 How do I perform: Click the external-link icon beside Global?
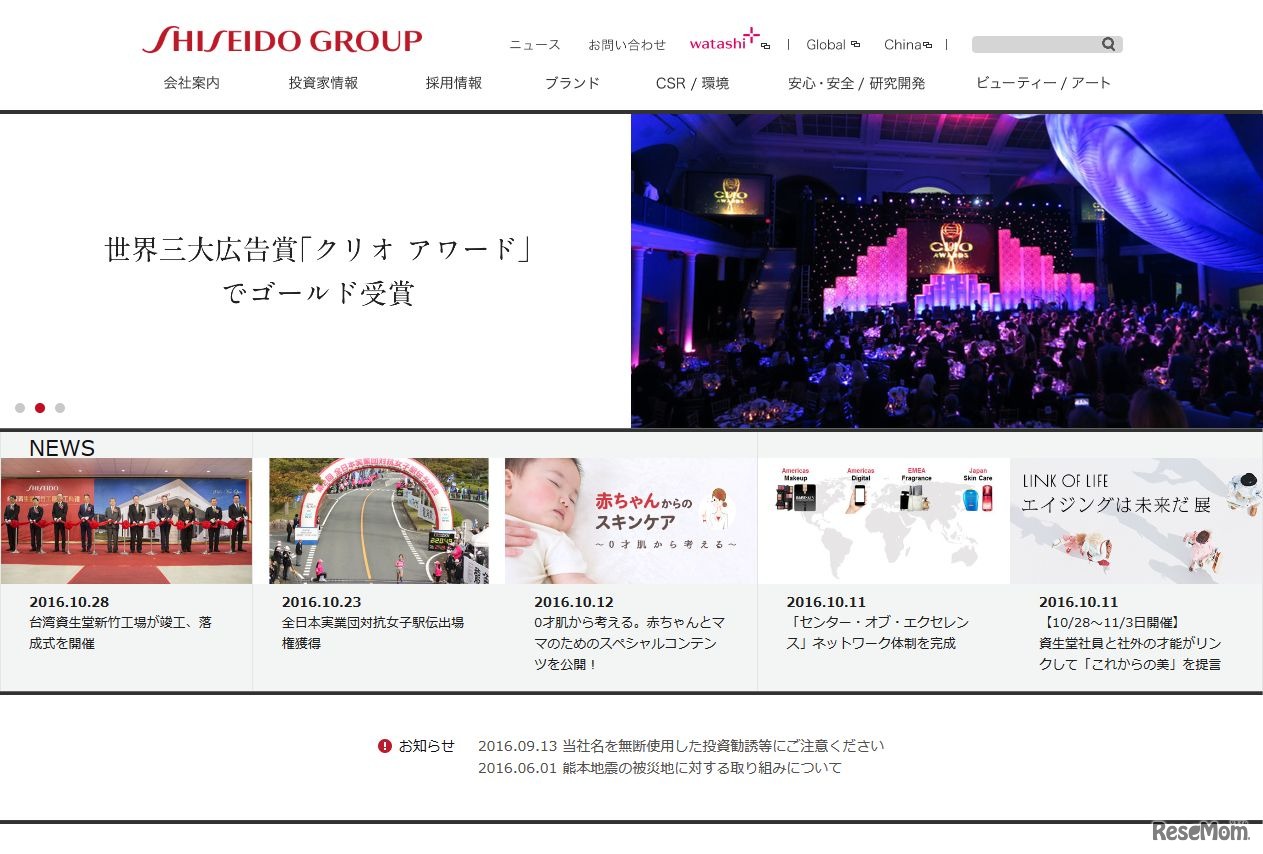tap(855, 43)
